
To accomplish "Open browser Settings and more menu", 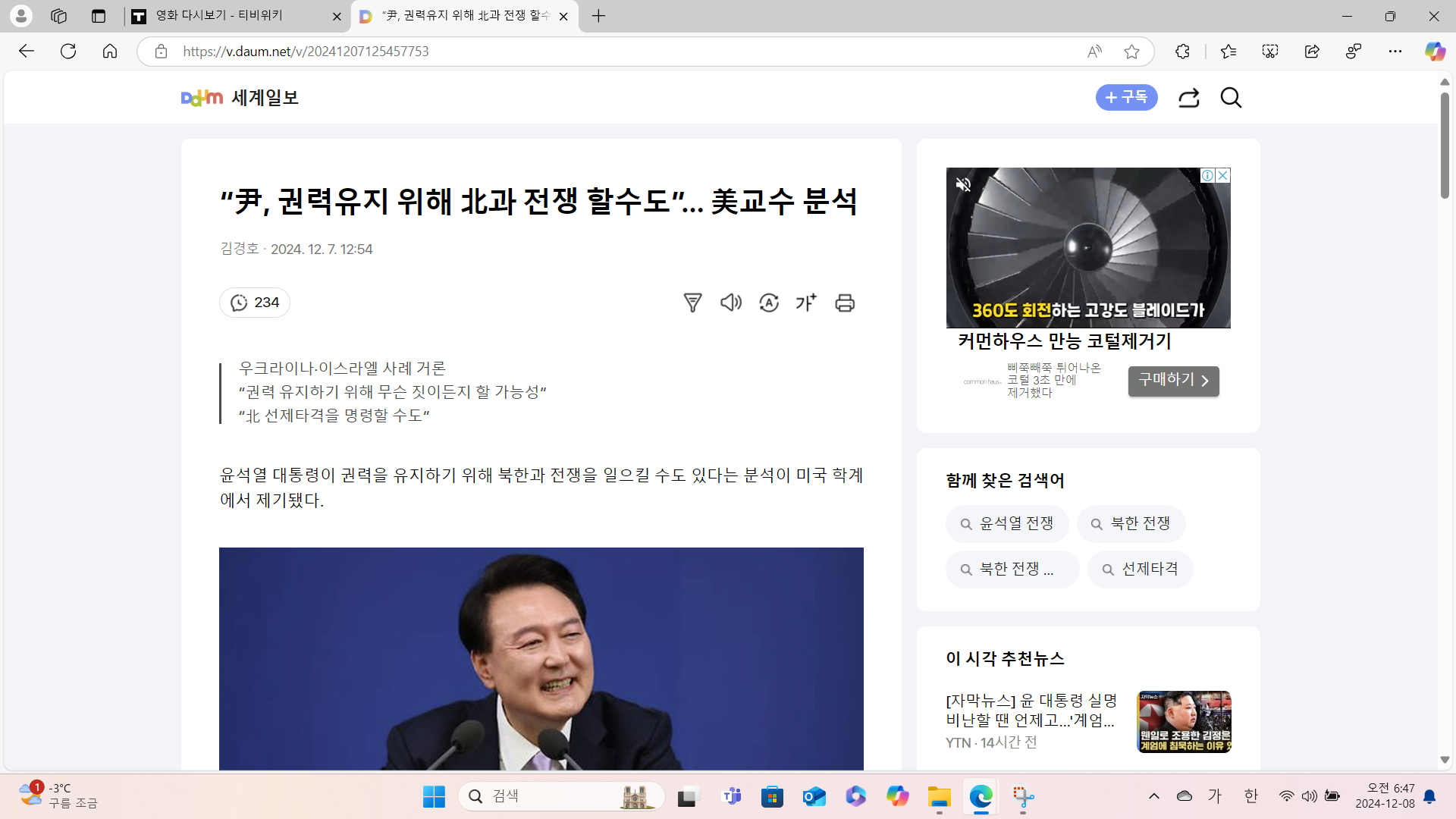I will pyautogui.click(x=1395, y=52).
